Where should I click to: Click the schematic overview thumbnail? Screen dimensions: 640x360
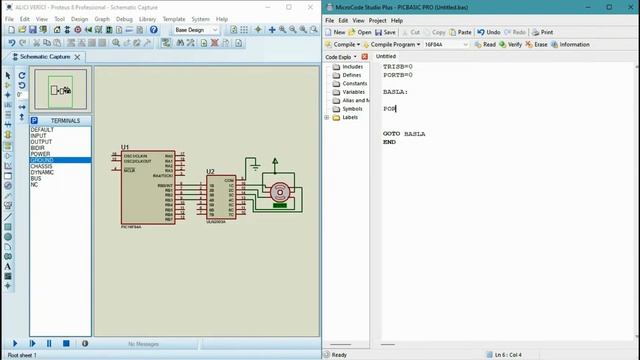(x=60, y=89)
